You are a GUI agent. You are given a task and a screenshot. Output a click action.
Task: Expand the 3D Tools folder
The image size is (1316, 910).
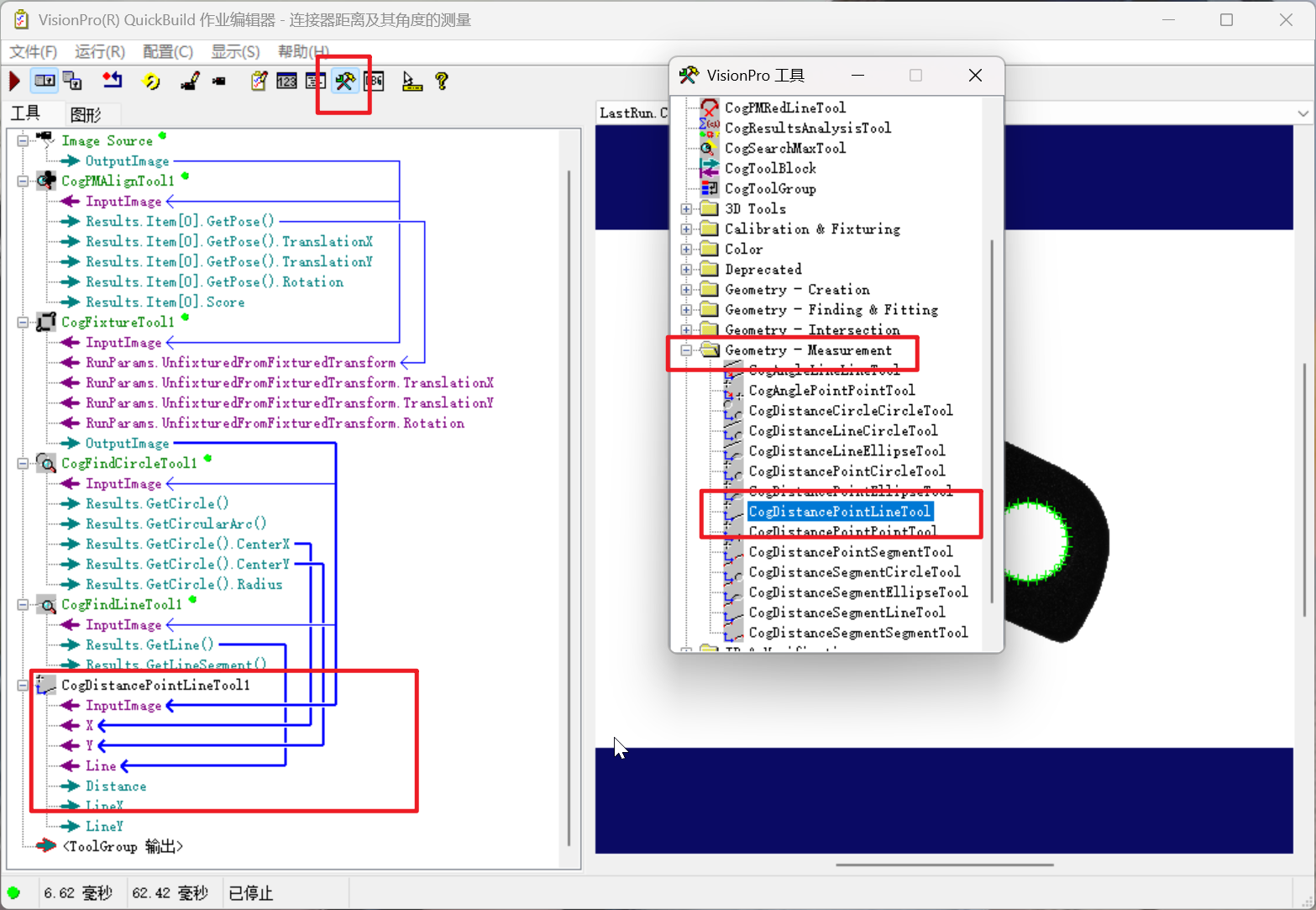click(686, 208)
